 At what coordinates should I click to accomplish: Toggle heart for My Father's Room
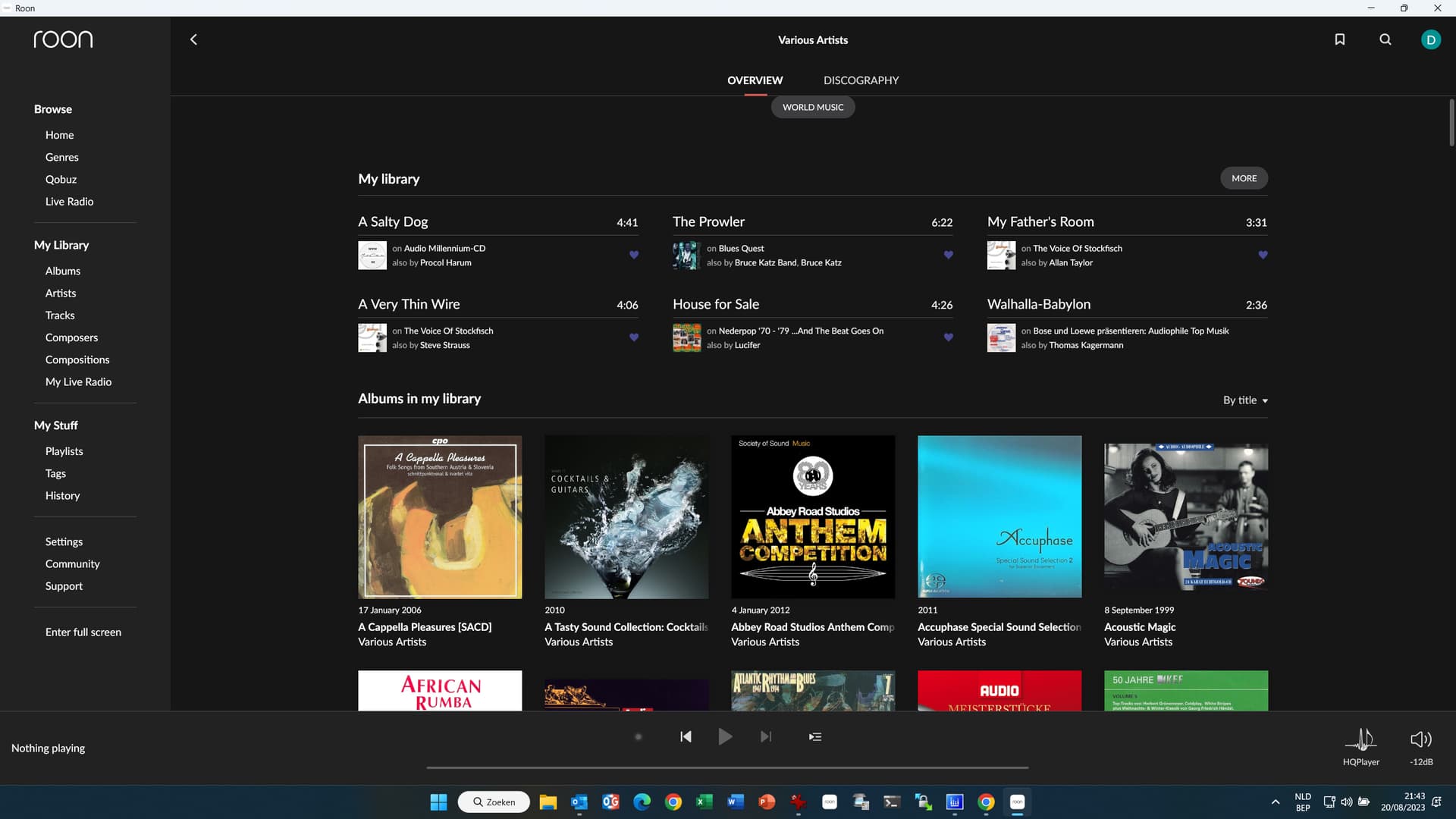tap(1263, 255)
